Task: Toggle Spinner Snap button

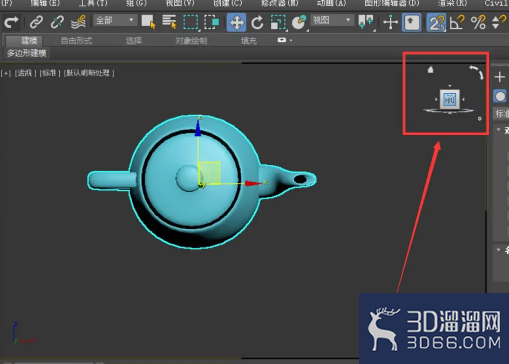Action: (498, 23)
